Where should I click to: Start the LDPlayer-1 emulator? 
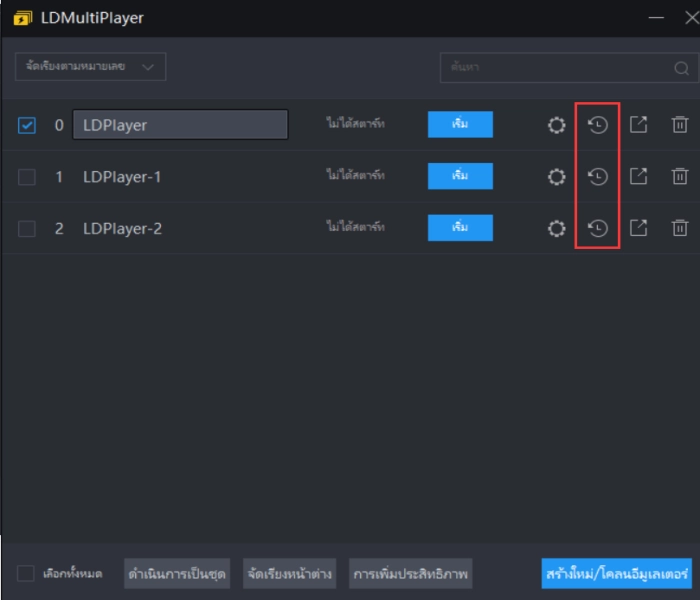coord(460,176)
